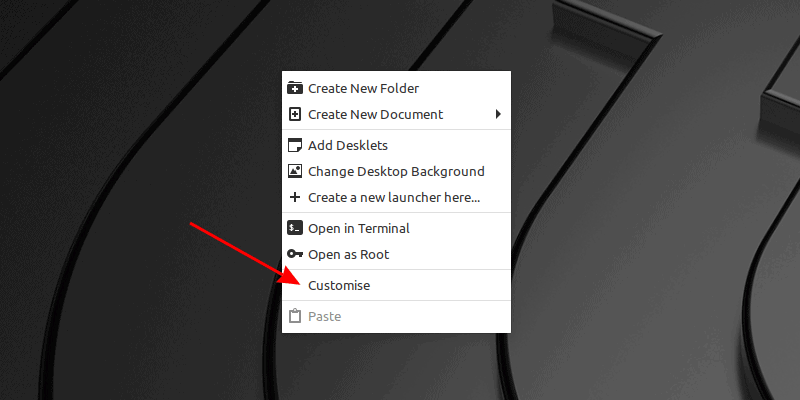The width and height of the screenshot is (800, 400).
Task: Click the key icon for Open as Root
Action: click(295, 254)
